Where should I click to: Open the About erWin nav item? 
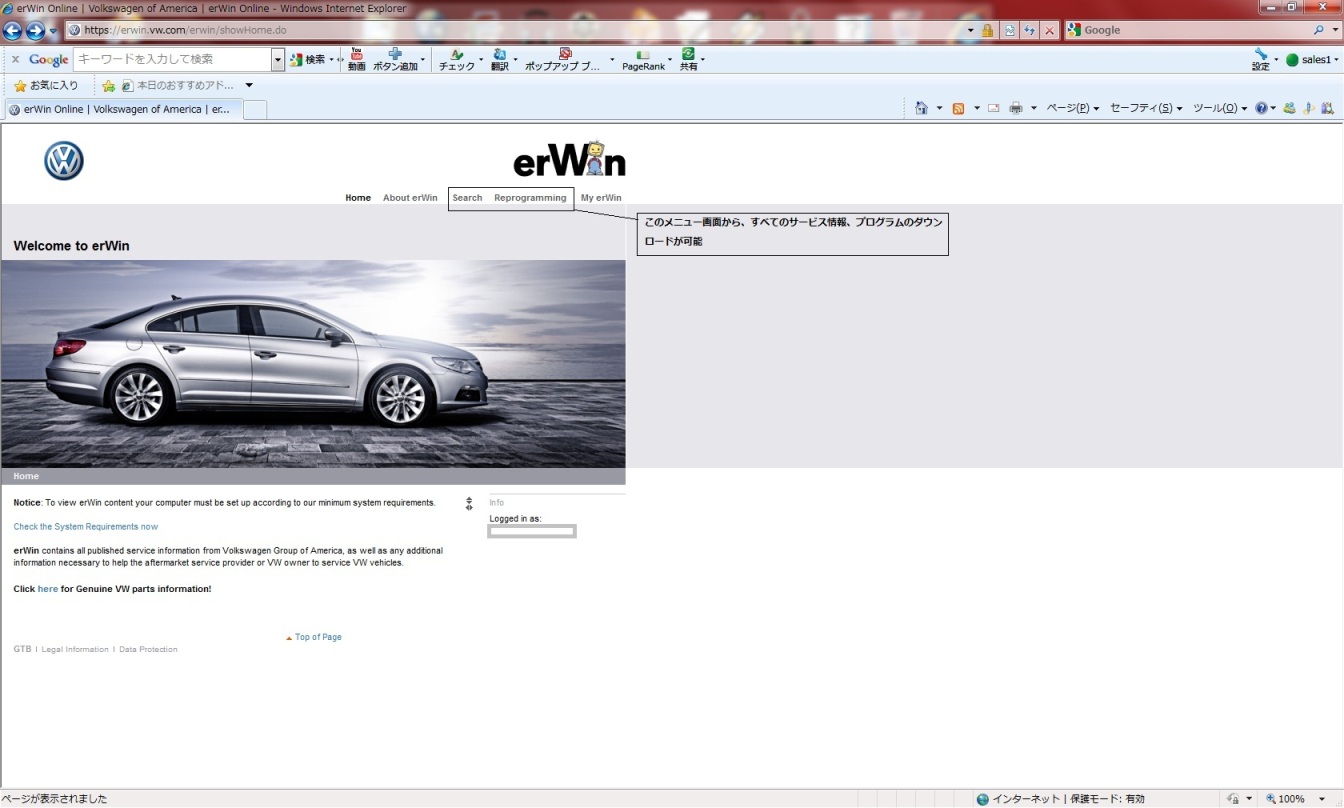(x=410, y=198)
